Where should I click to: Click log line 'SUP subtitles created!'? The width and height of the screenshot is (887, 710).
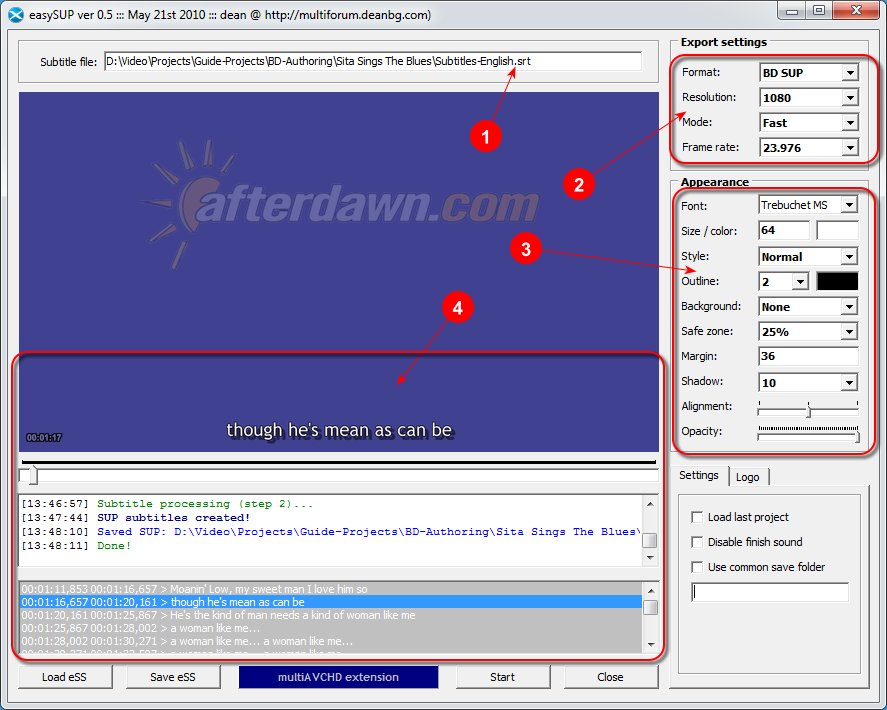pyautogui.click(x=173, y=518)
